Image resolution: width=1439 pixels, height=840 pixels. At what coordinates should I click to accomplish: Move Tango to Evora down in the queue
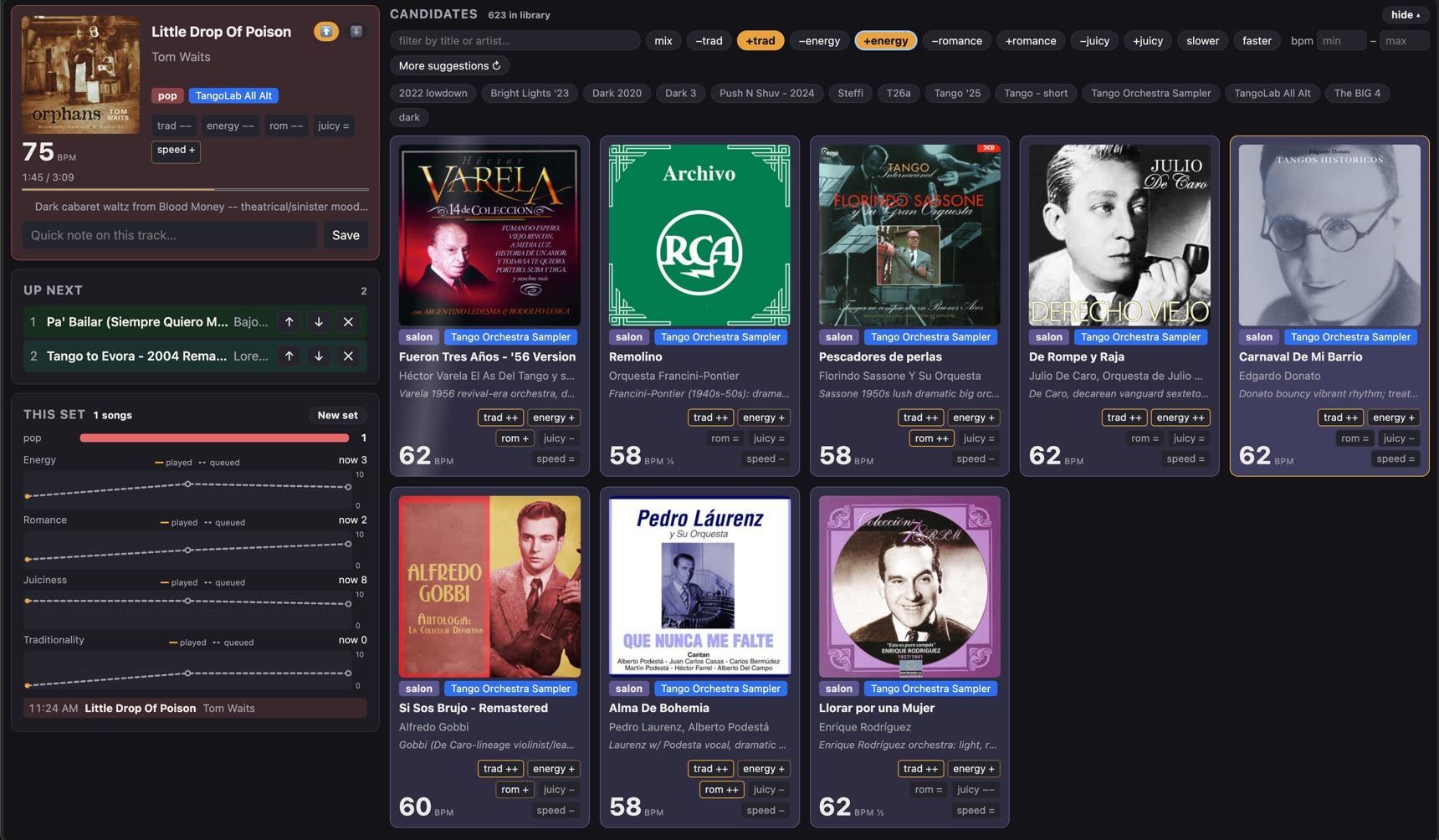[x=319, y=356]
